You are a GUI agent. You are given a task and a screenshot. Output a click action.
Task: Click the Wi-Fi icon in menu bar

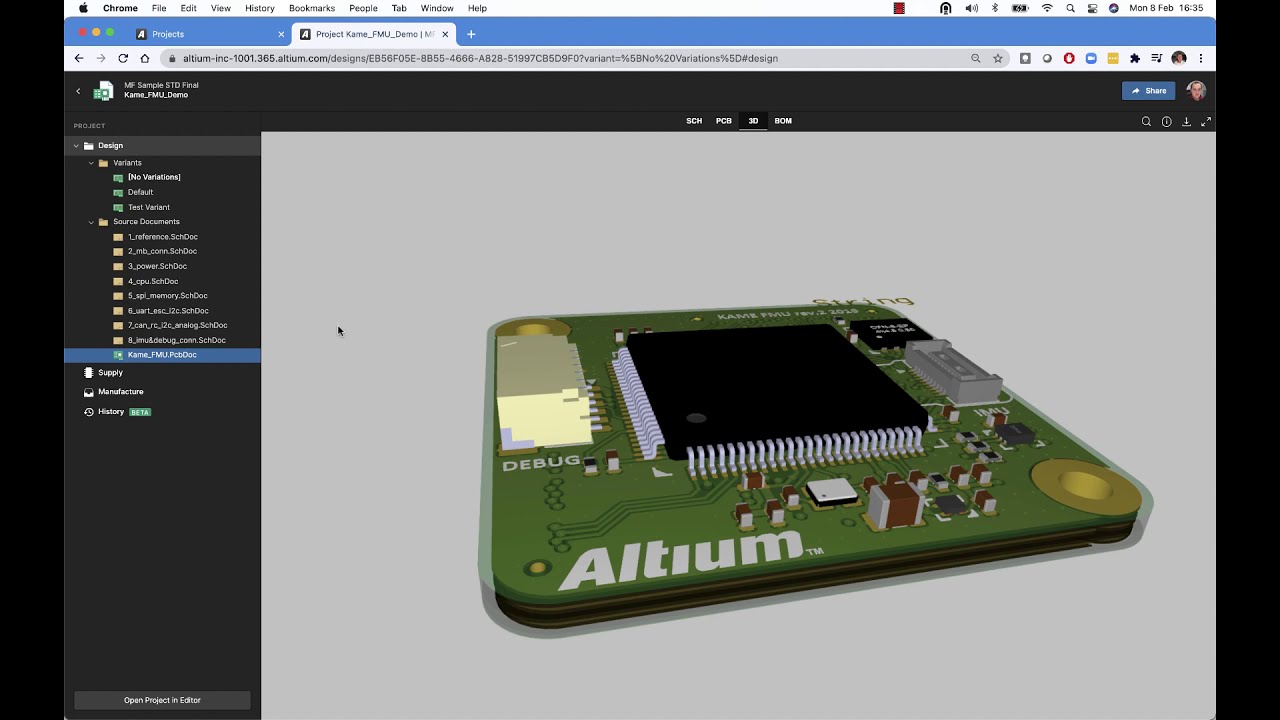[1047, 8]
